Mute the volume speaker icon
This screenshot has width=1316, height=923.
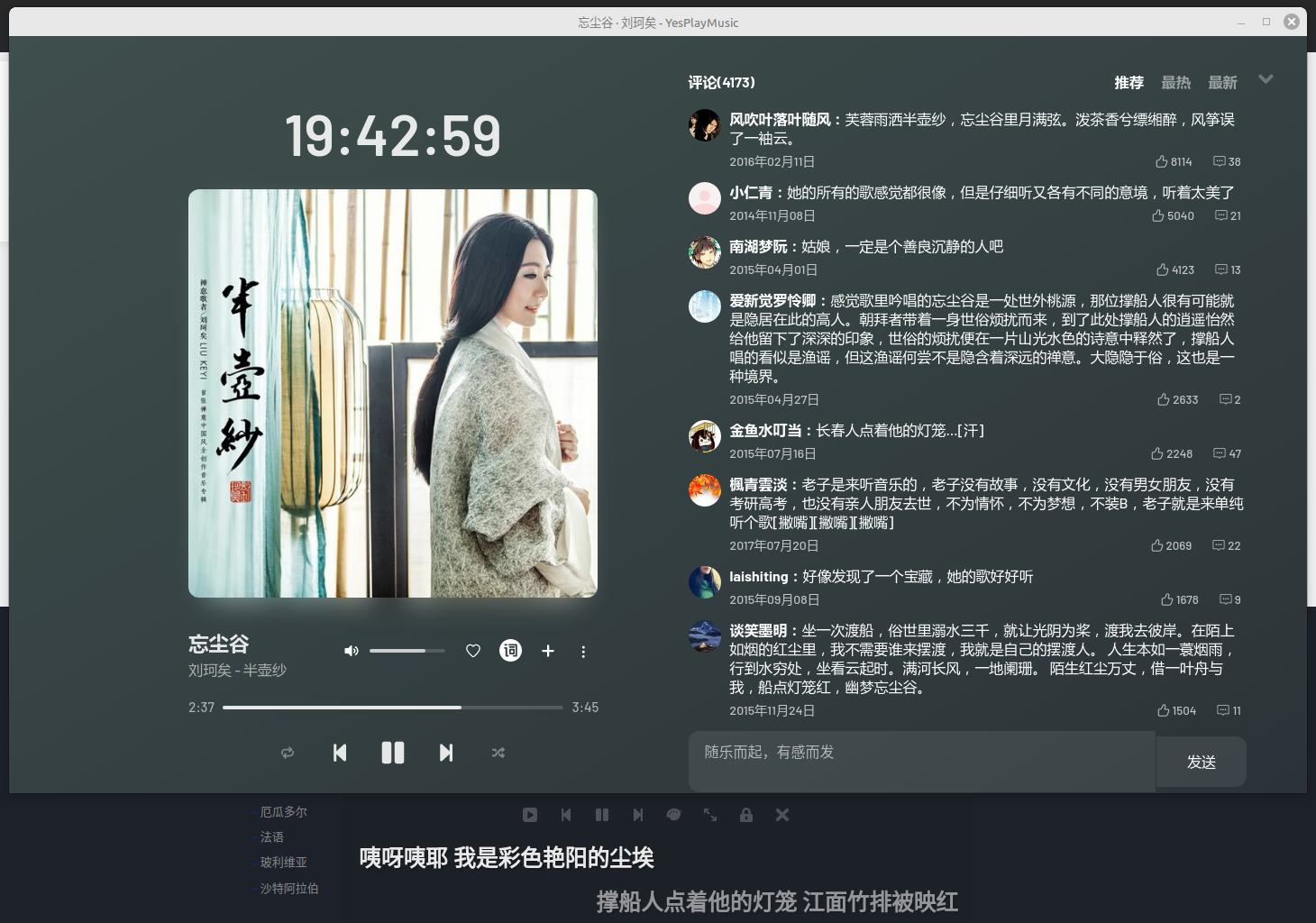[352, 651]
